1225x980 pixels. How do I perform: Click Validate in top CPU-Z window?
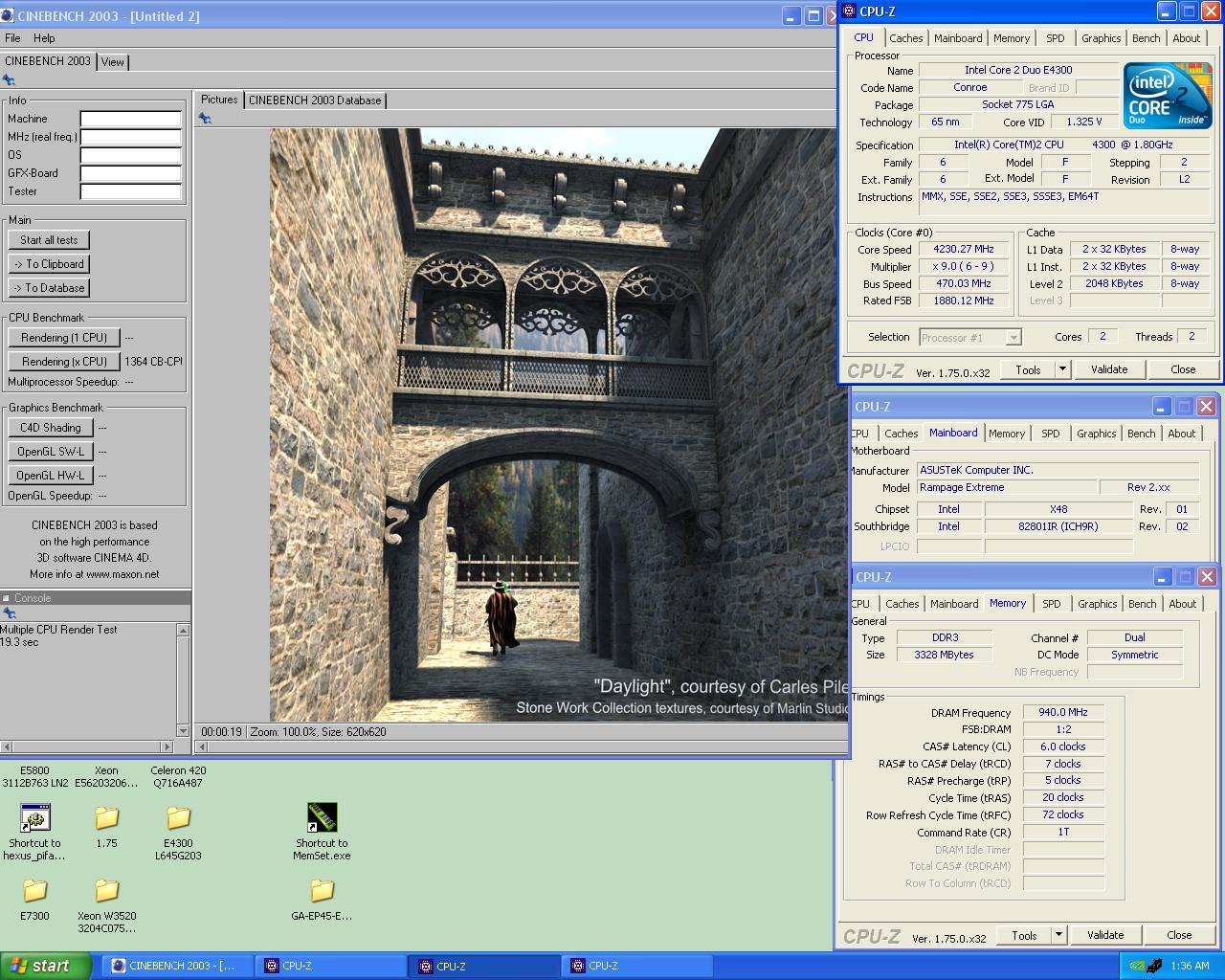(x=1109, y=369)
